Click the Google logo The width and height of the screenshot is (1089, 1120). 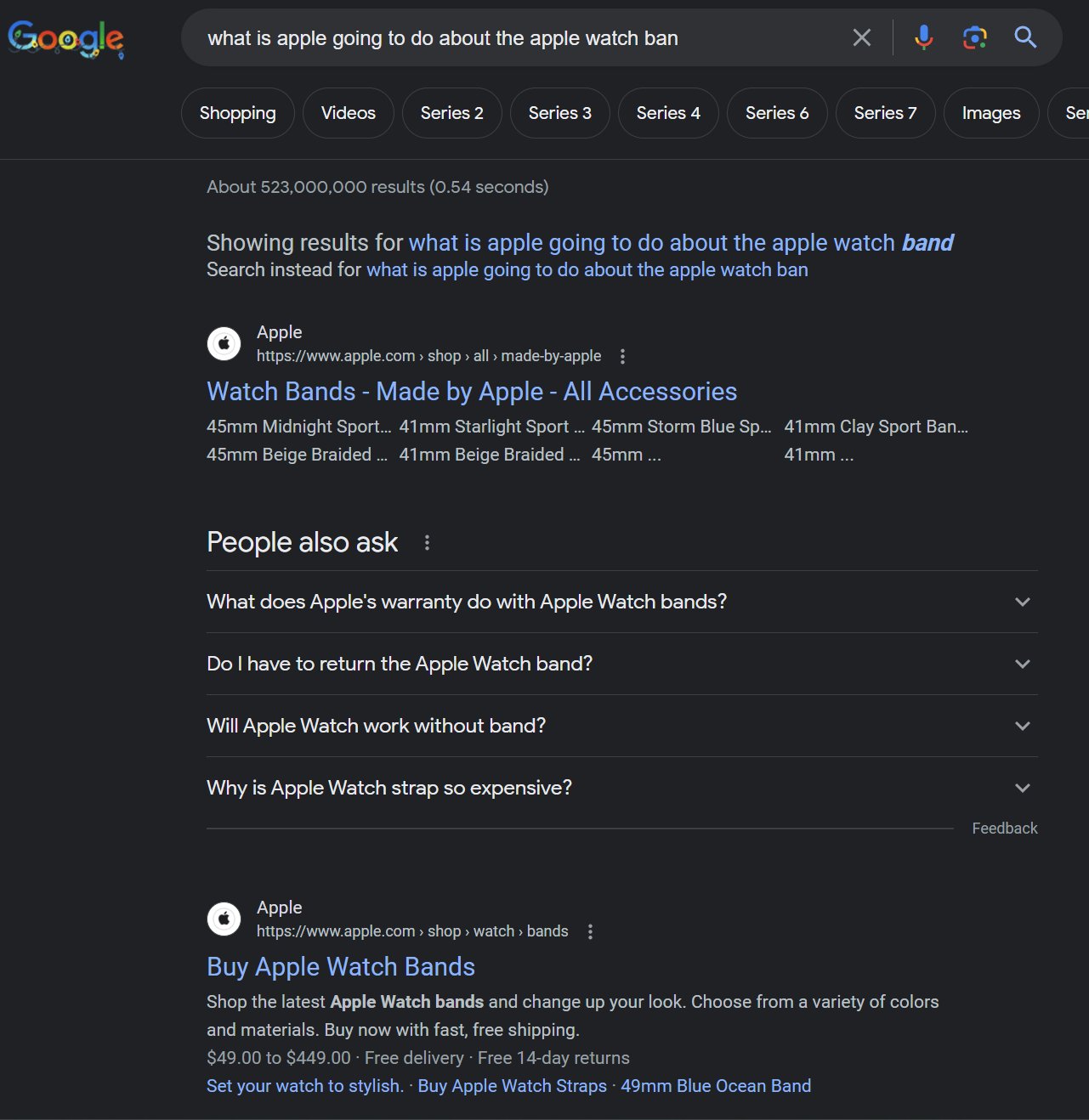[x=65, y=39]
